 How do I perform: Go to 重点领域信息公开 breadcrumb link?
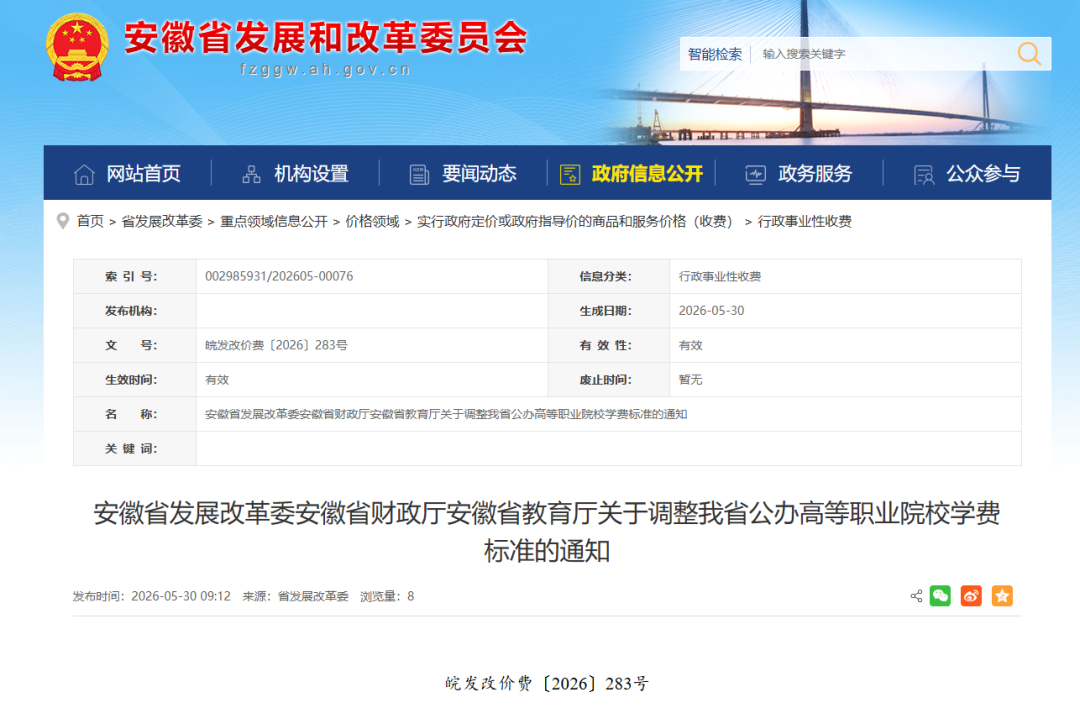(x=273, y=221)
